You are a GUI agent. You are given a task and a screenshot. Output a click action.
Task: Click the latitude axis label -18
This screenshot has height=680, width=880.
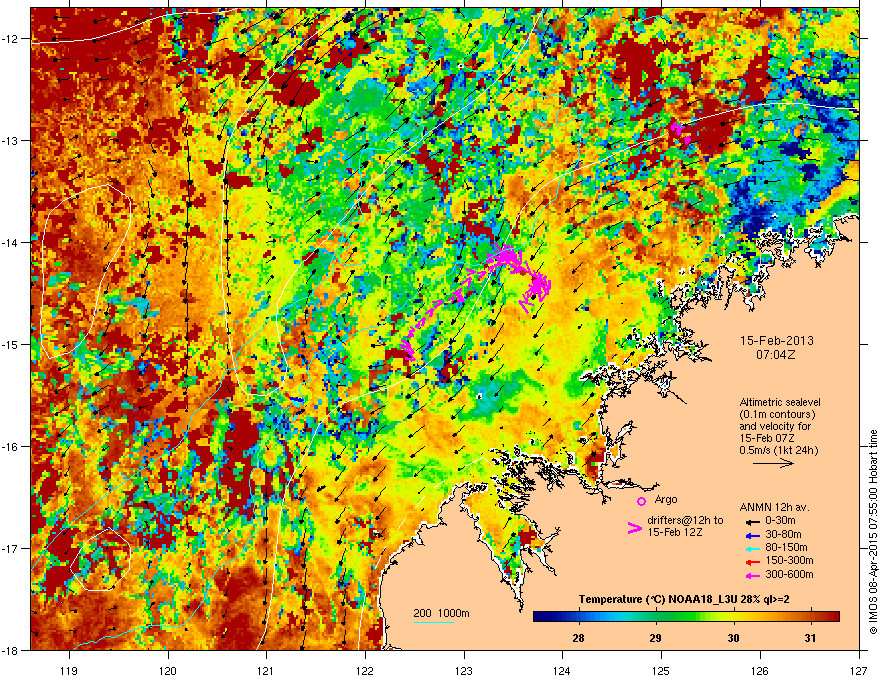click(11, 650)
